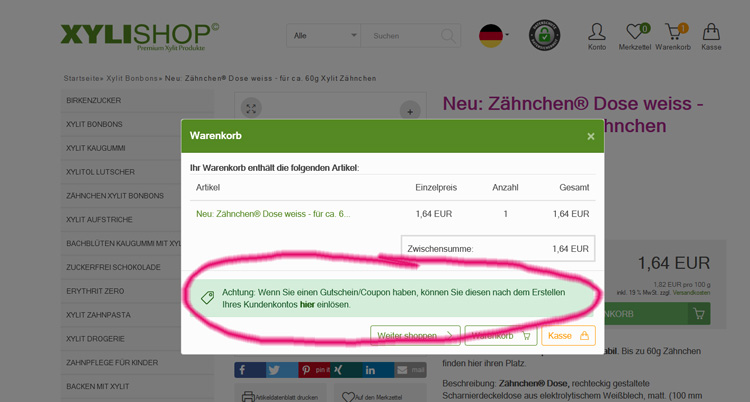Click the Anzahl value 1
Image resolution: width=750 pixels, height=402 pixels.
pyautogui.click(x=505, y=214)
